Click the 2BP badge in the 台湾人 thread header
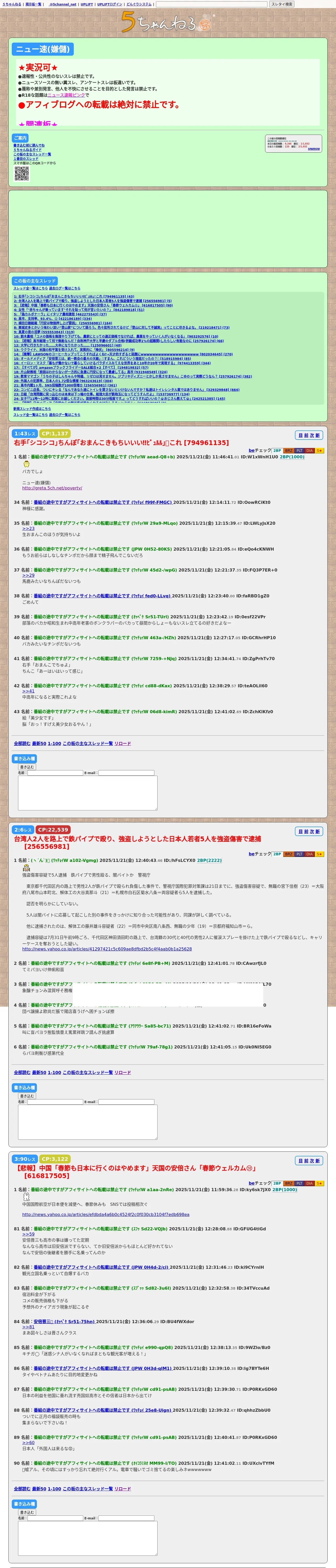Viewport: 336px width, 1568px height. tap(277, 854)
